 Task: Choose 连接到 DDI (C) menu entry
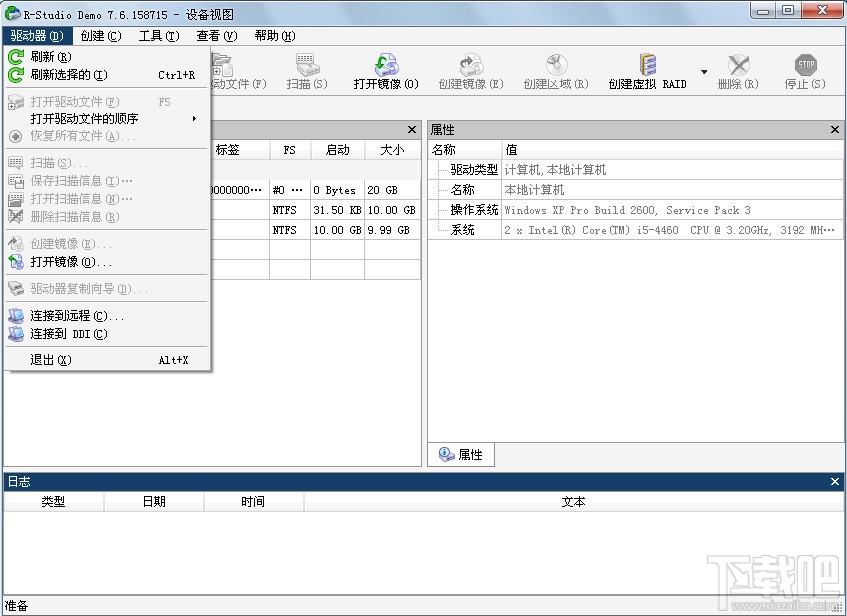coord(107,334)
